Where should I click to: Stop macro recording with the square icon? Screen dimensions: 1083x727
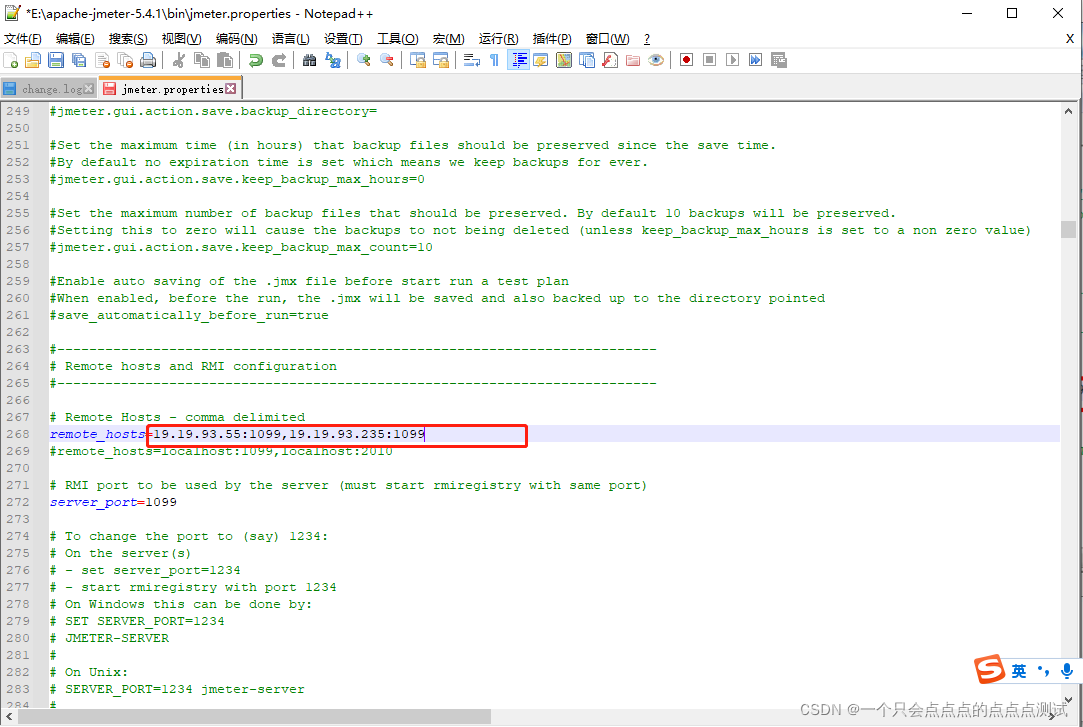point(709,60)
